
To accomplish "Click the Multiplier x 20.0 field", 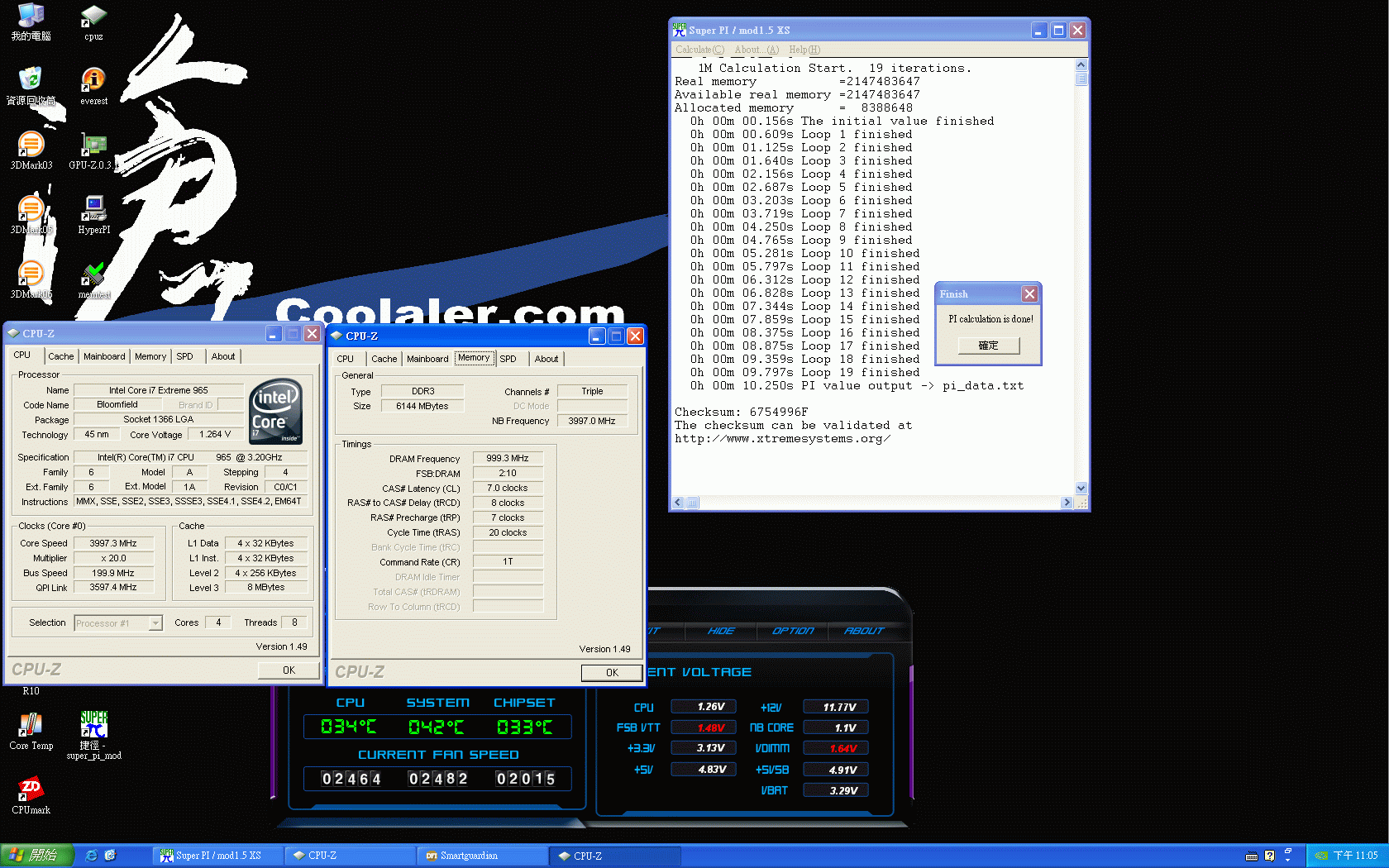I will click(113, 558).
